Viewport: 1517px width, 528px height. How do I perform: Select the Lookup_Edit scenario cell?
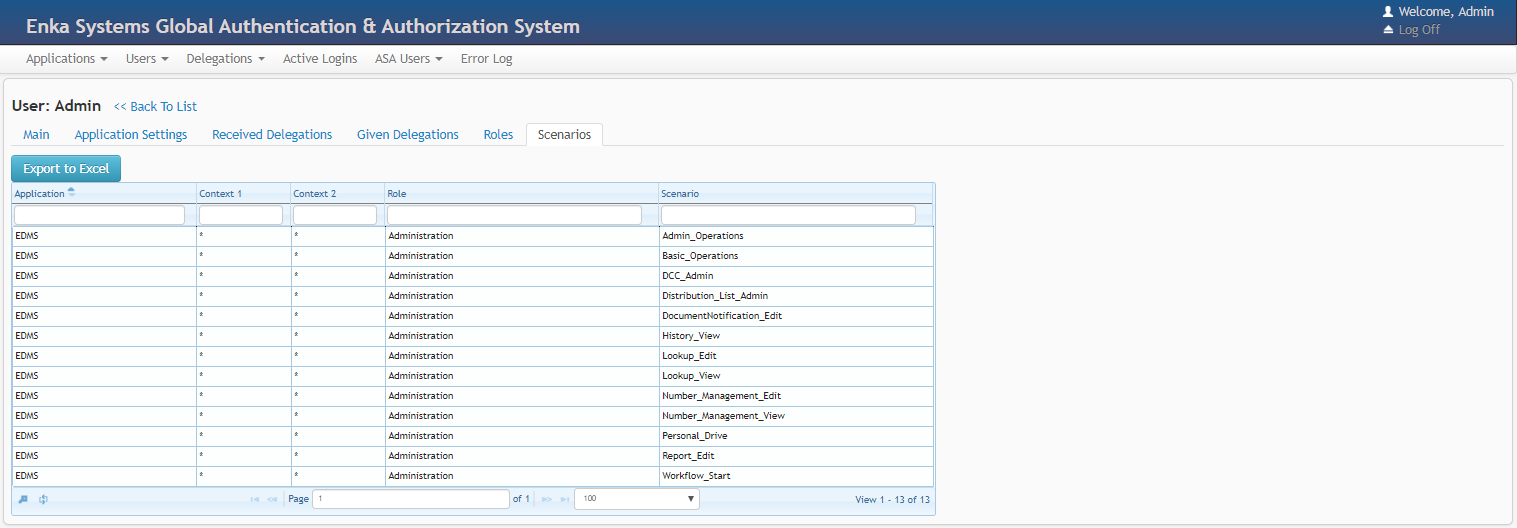(x=796, y=356)
